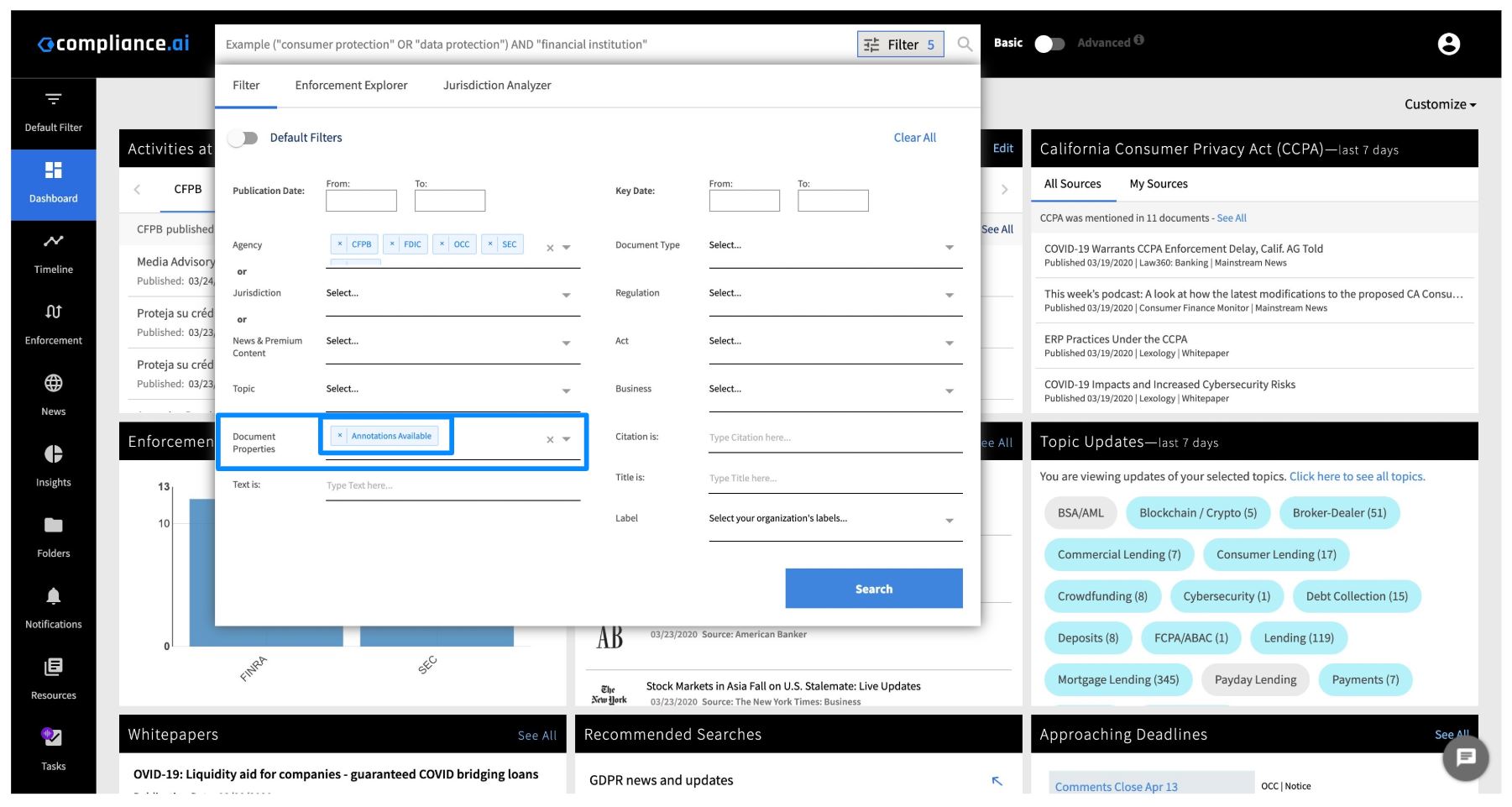Image resolution: width=1512 pixels, height=807 pixels.
Task: Go to previous agency in Activities carousel
Action: [x=137, y=190]
